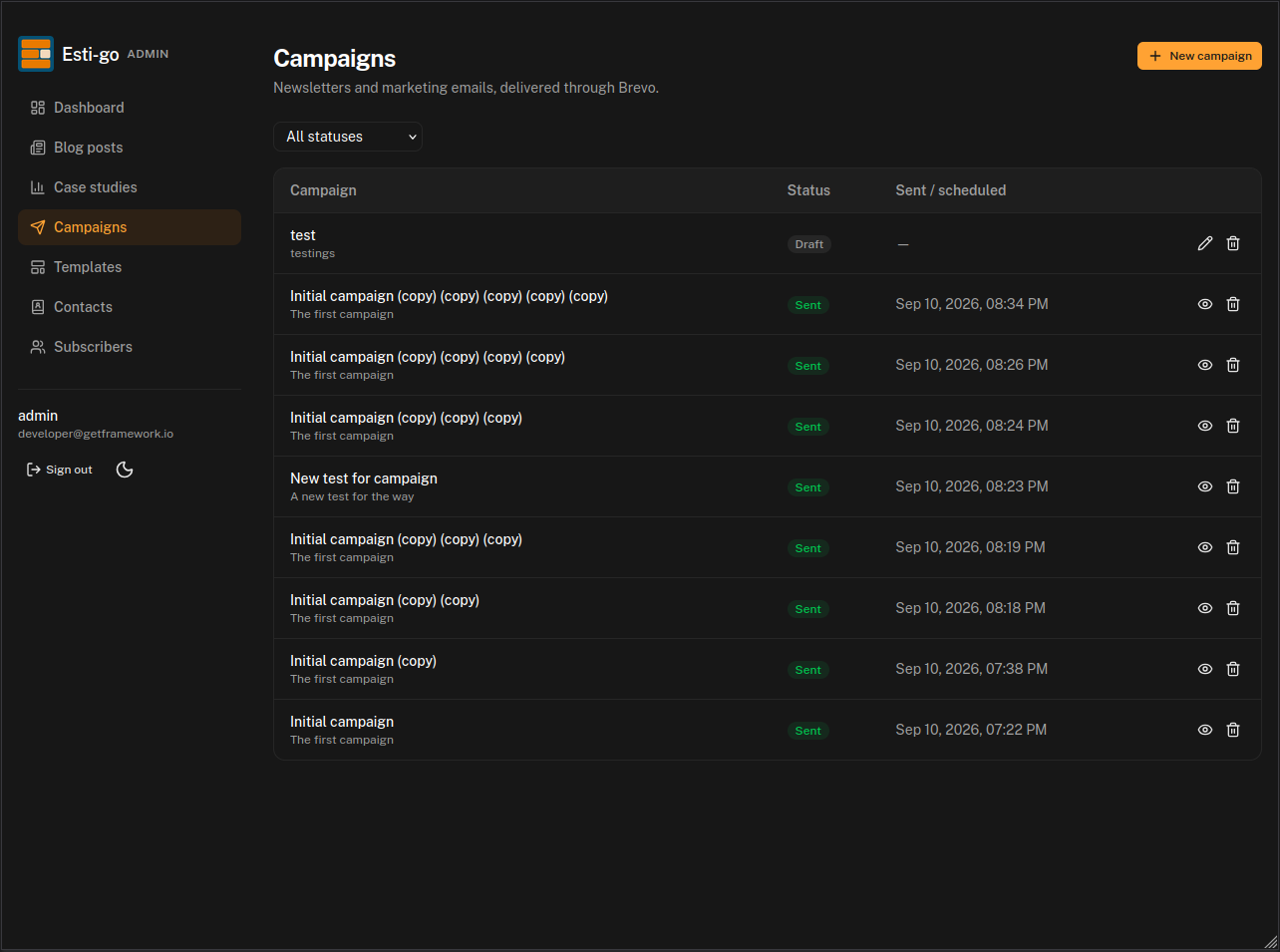This screenshot has height=952, width=1280.
Task: View campaign sent at 08:34 PM
Action: coord(1205,304)
